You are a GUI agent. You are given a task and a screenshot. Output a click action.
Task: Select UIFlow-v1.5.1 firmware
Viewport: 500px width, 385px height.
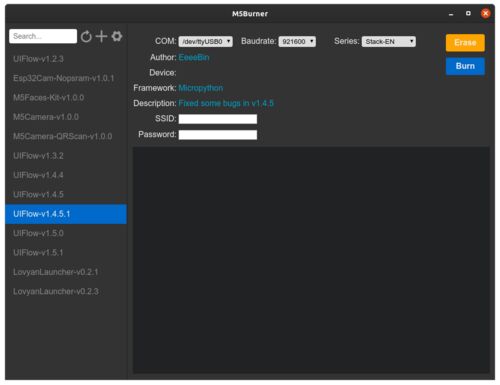(66, 253)
